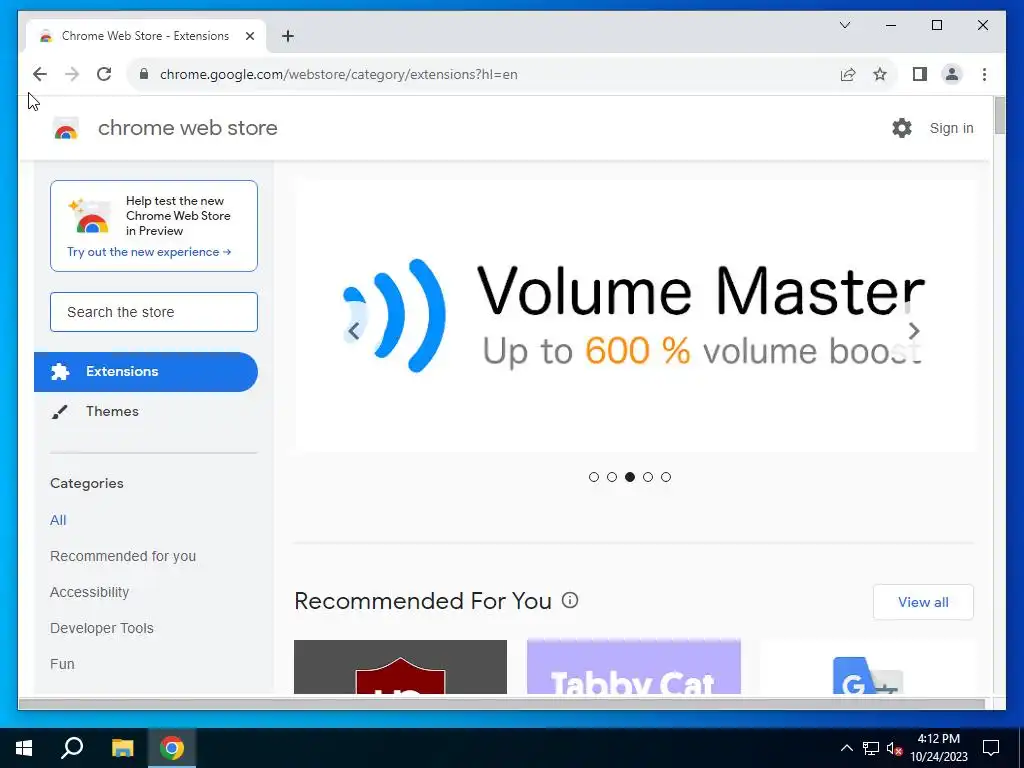Share this page using the share icon
Screen dimensions: 1024x768
coord(848,74)
